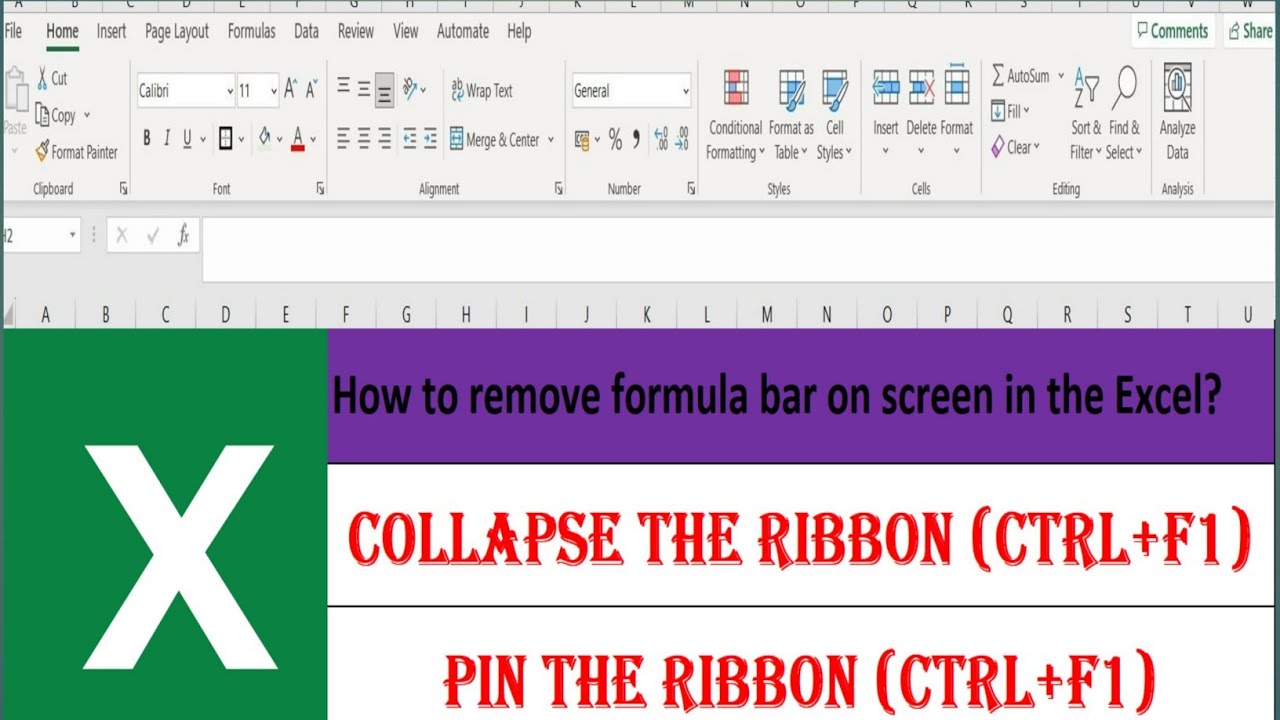Toggle Wrap Text
The width and height of the screenshot is (1280, 720).
pyautogui.click(x=481, y=90)
